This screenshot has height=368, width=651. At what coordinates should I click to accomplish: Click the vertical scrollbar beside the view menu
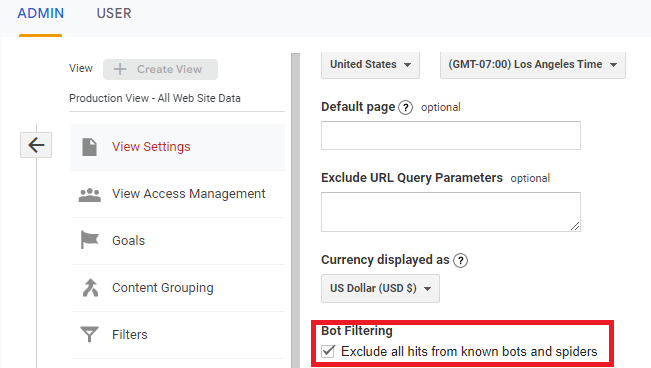coord(295,210)
